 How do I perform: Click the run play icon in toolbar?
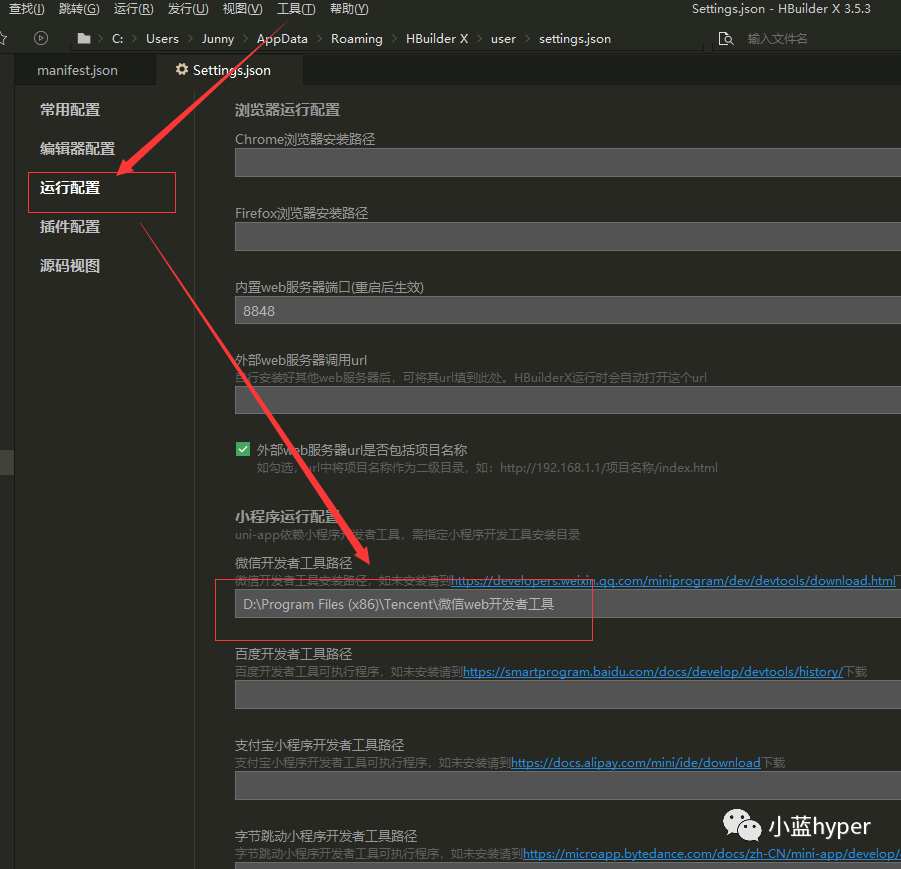tap(40, 38)
